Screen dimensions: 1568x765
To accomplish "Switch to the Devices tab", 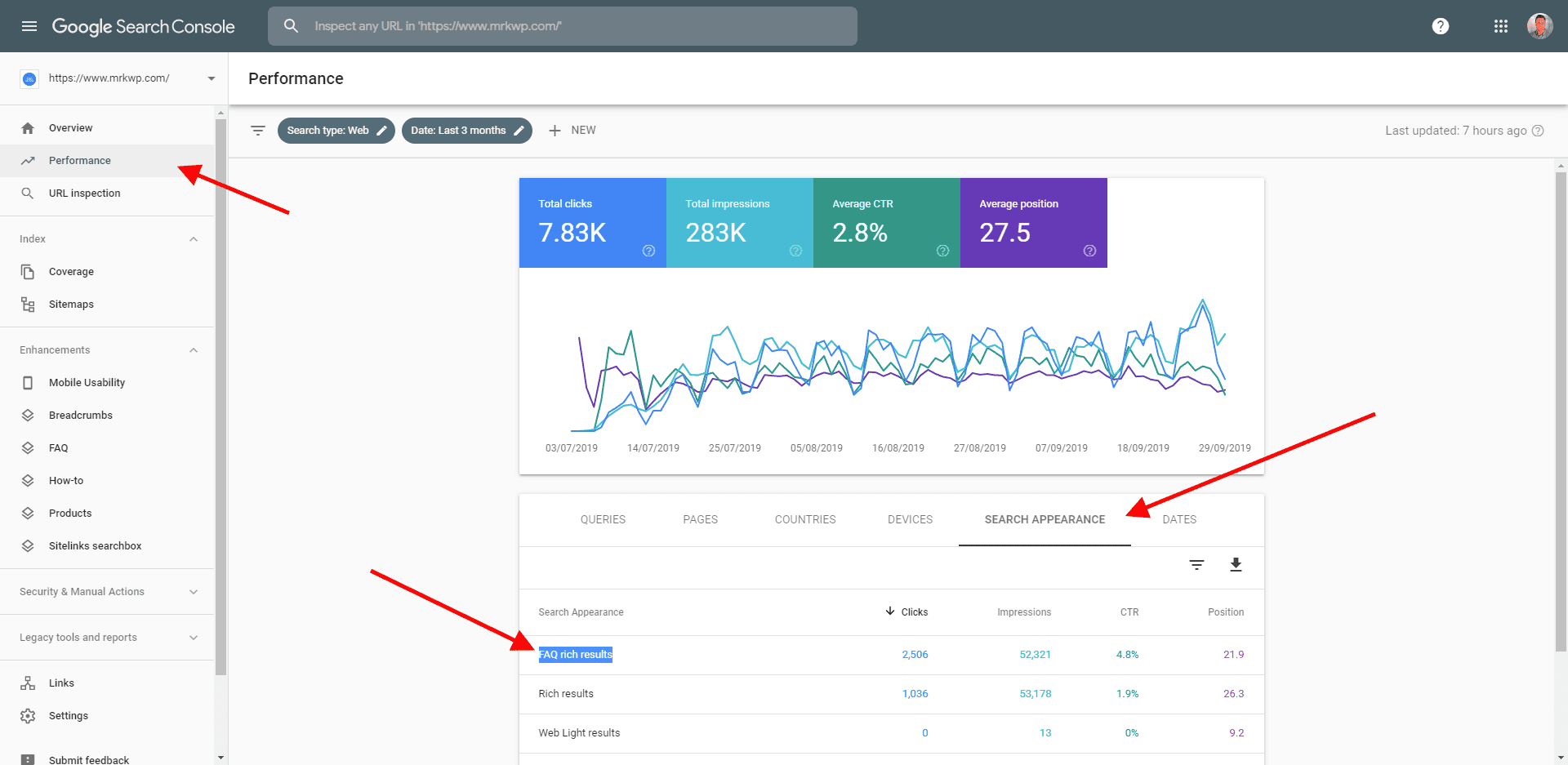I will coord(910,519).
